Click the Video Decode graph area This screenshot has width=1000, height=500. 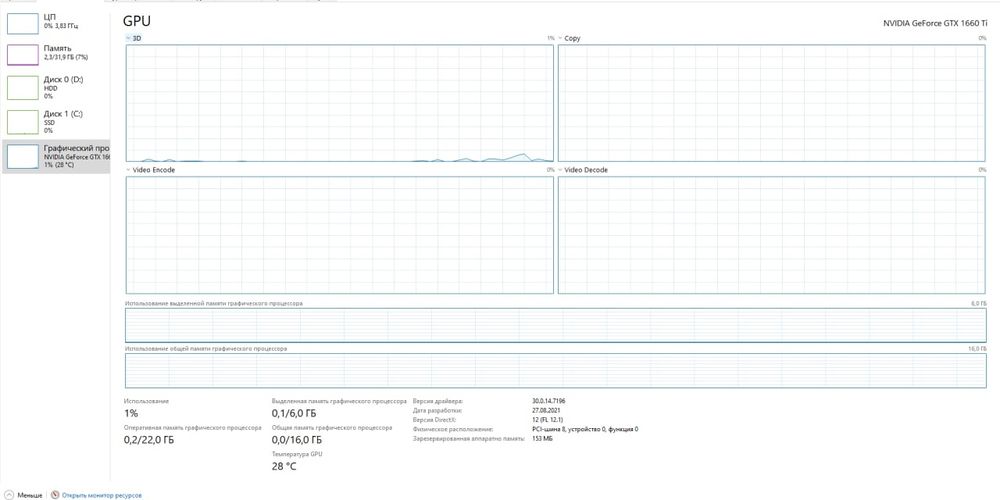[771, 235]
